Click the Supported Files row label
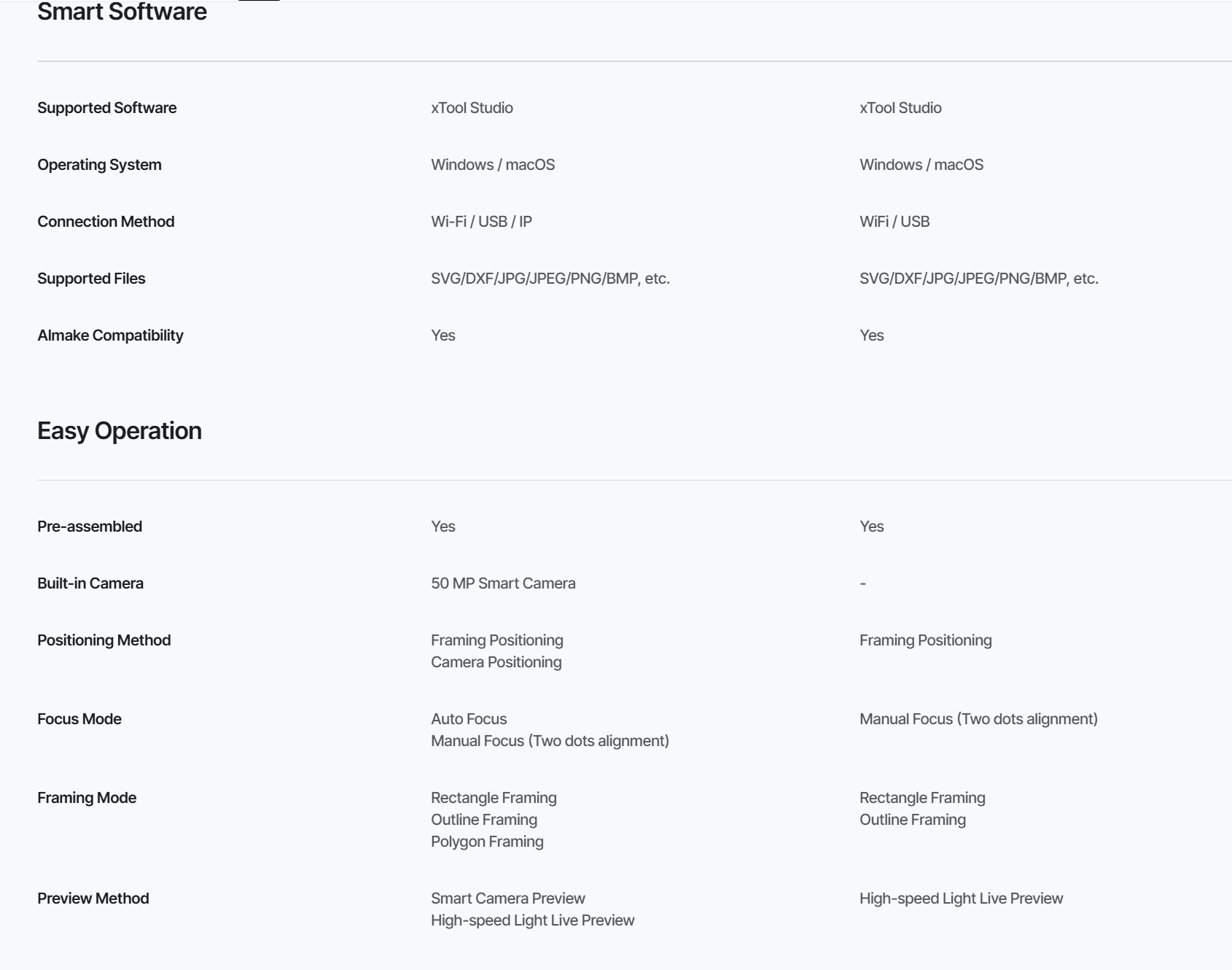 pyautogui.click(x=91, y=279)
